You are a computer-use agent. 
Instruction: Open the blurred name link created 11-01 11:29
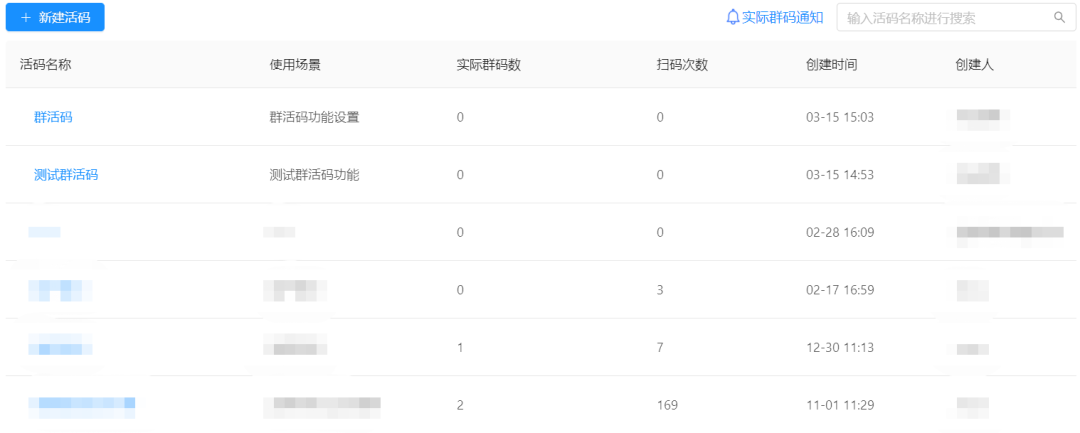pos(81,405)
